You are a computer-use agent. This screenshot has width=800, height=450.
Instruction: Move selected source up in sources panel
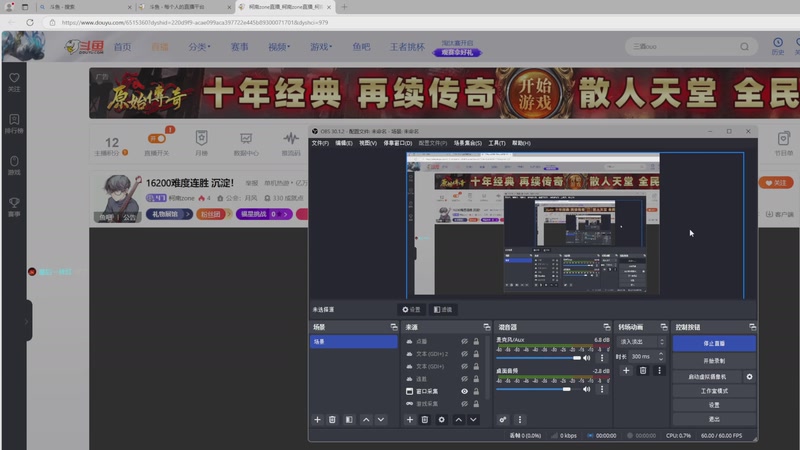pyautogui.click(x=459, y=419)
